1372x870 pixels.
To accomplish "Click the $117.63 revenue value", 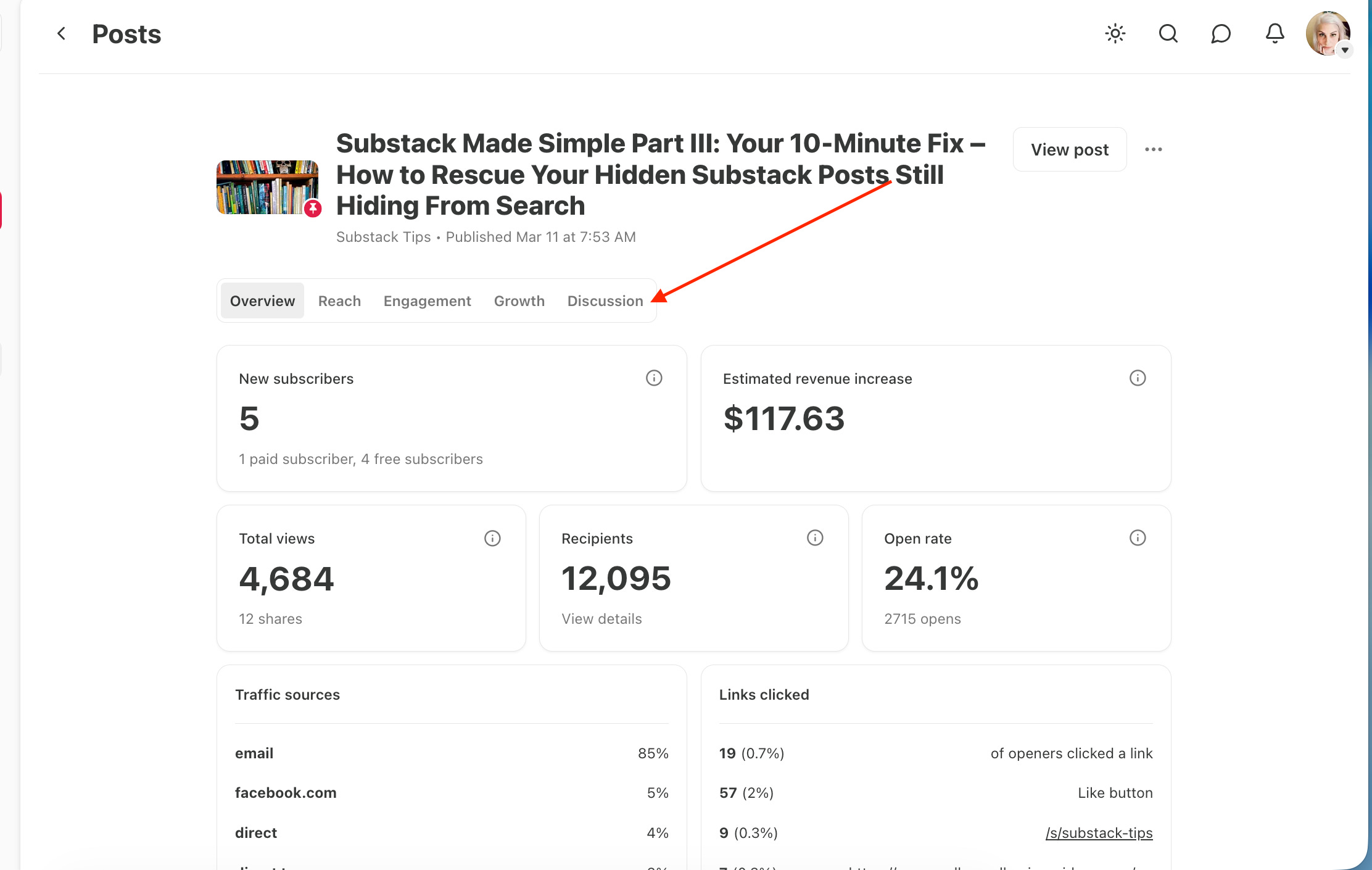I will click(783, 418).
